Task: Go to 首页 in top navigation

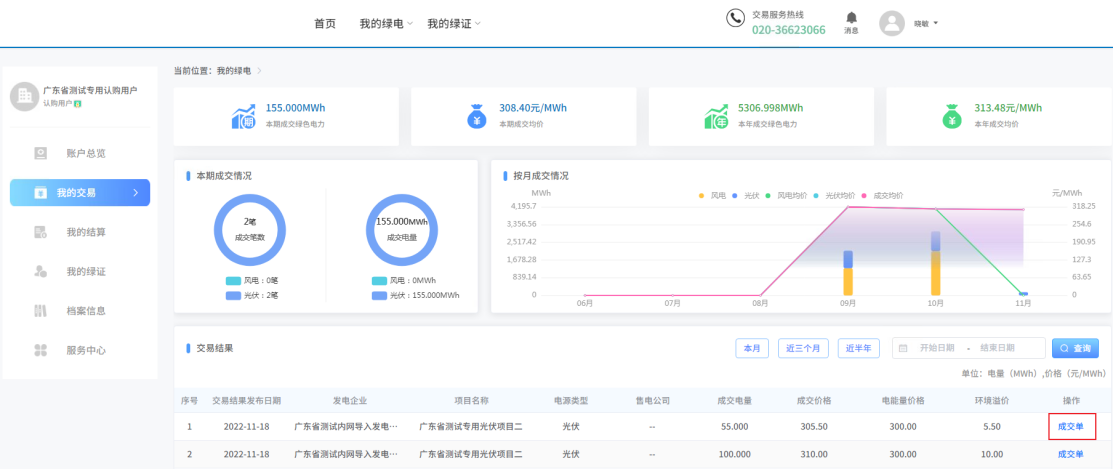Action: click(325, 23)
